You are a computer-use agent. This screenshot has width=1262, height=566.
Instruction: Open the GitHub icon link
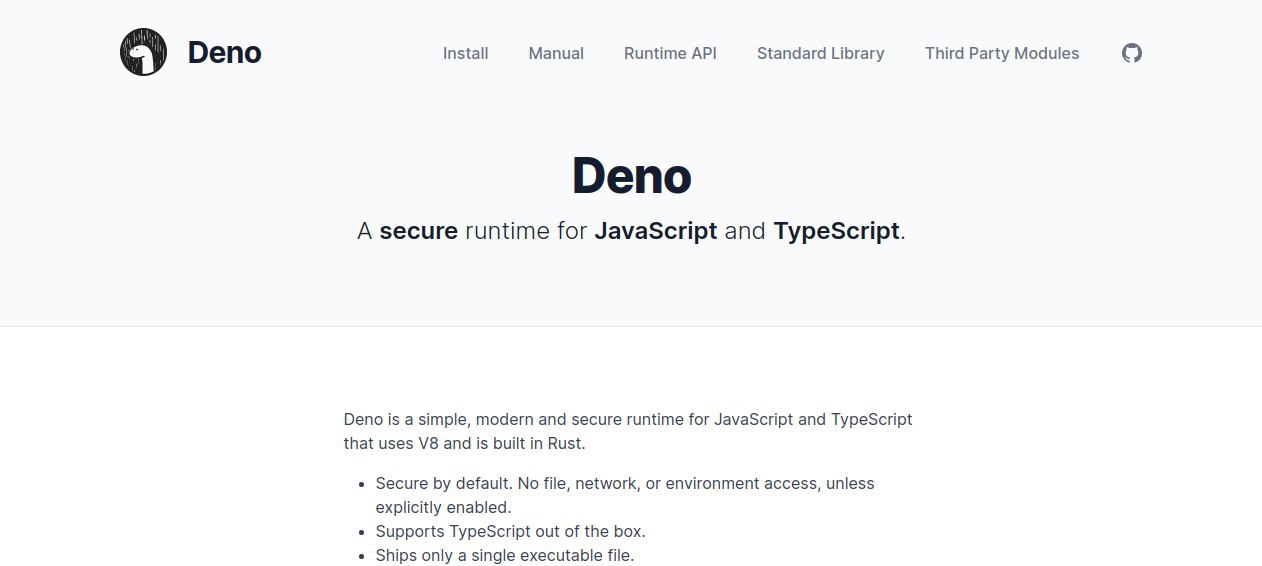(x=1131, y=53)
